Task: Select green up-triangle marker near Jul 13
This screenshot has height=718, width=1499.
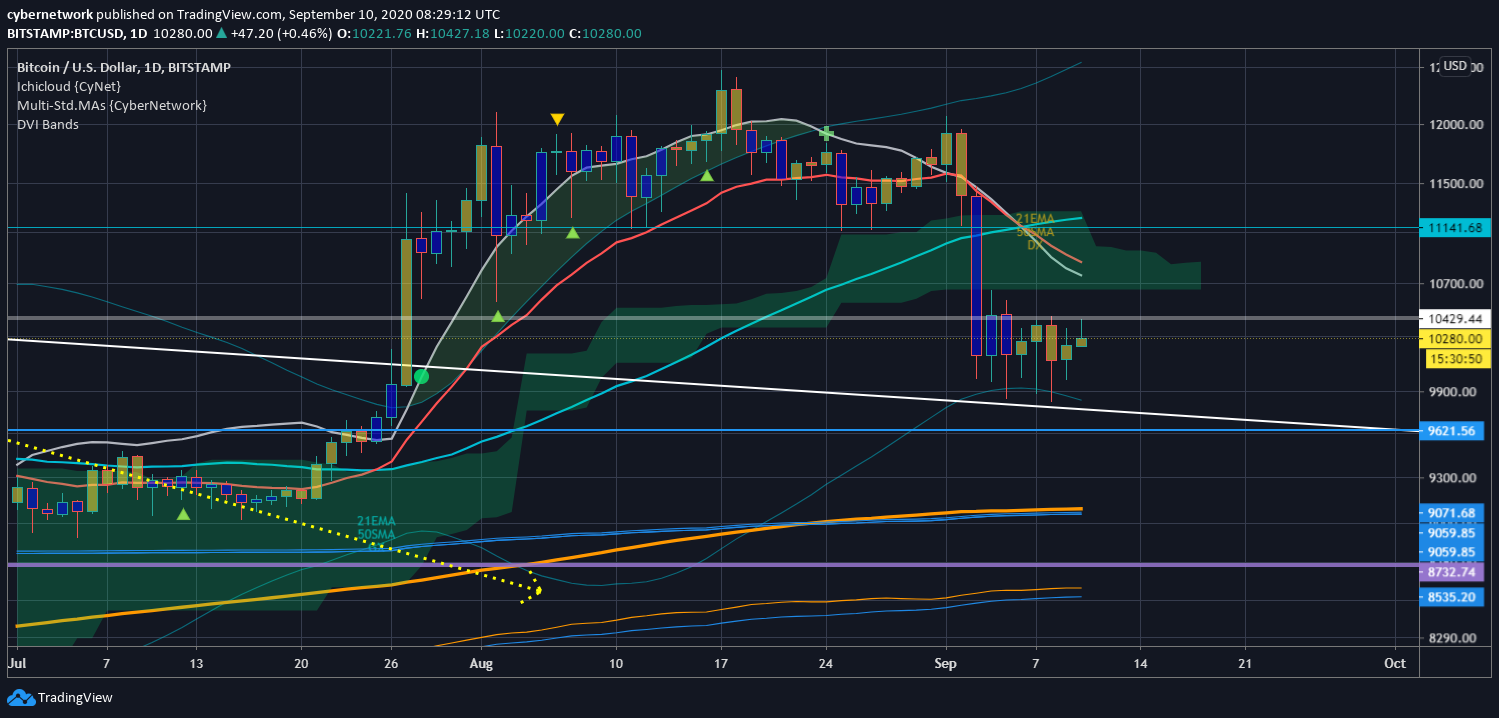Action: pos(183,514)
